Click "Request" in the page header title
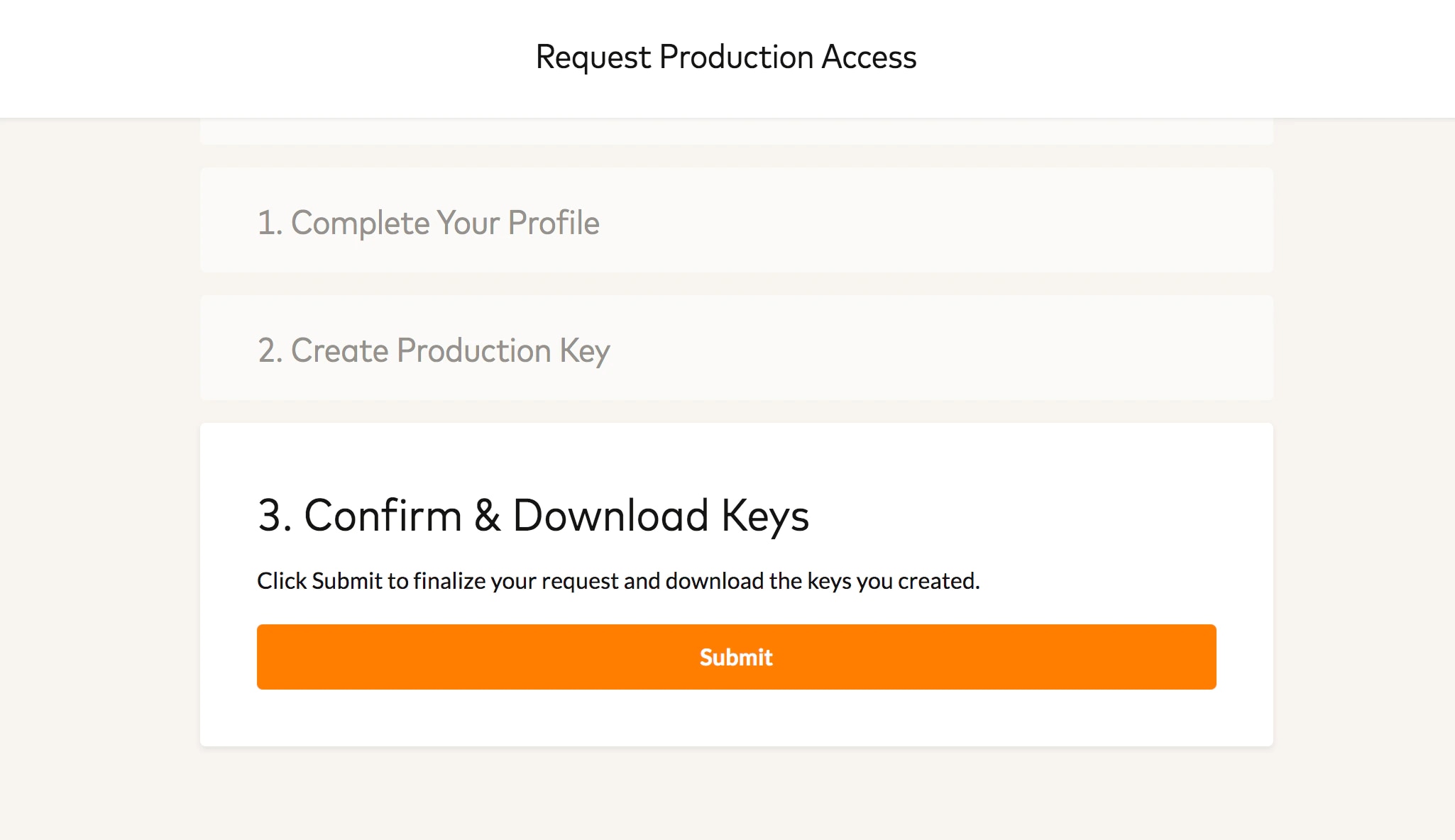1455x840 pixels. [x=593, y=57]
